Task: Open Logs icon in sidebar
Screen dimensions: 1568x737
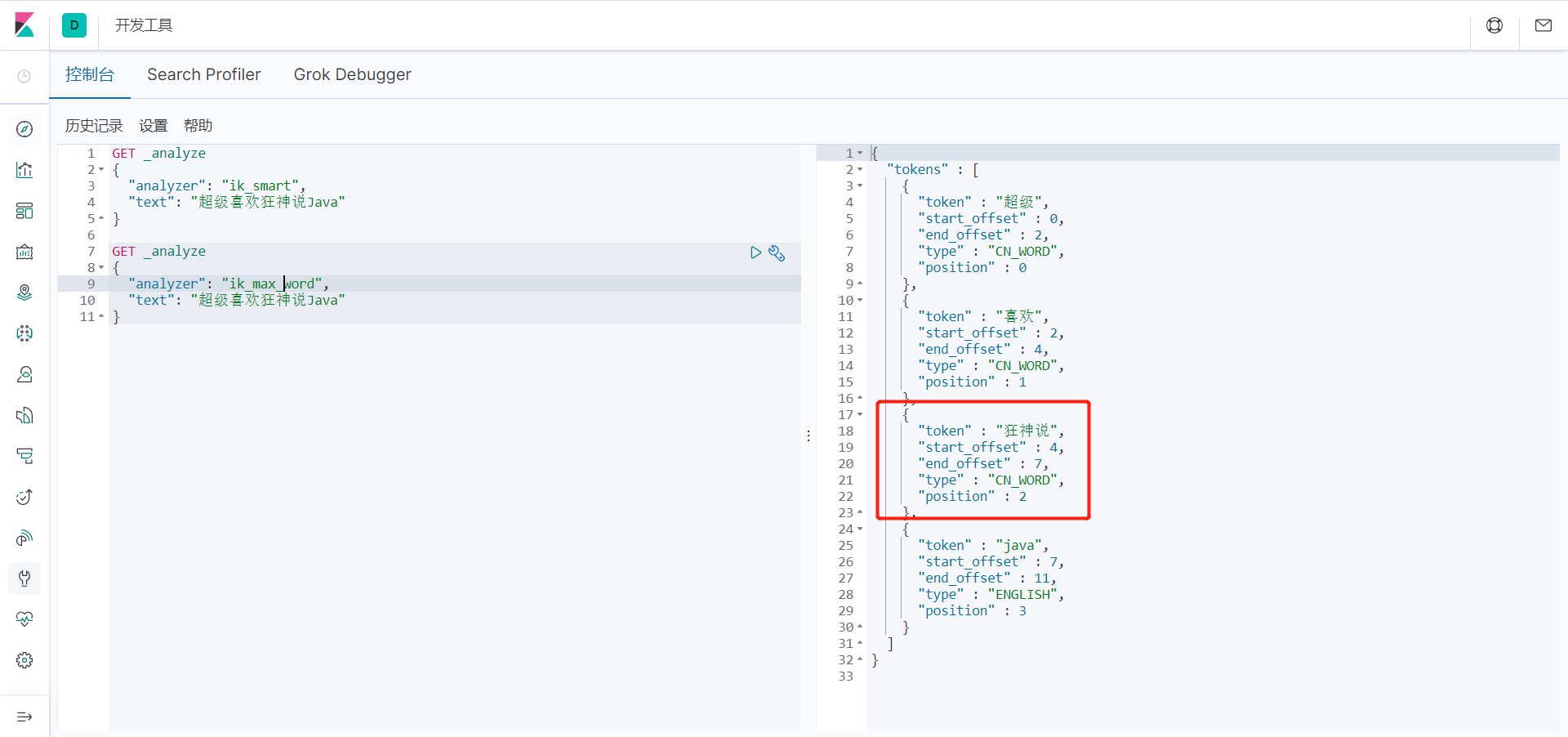Action: click(24, 415)
